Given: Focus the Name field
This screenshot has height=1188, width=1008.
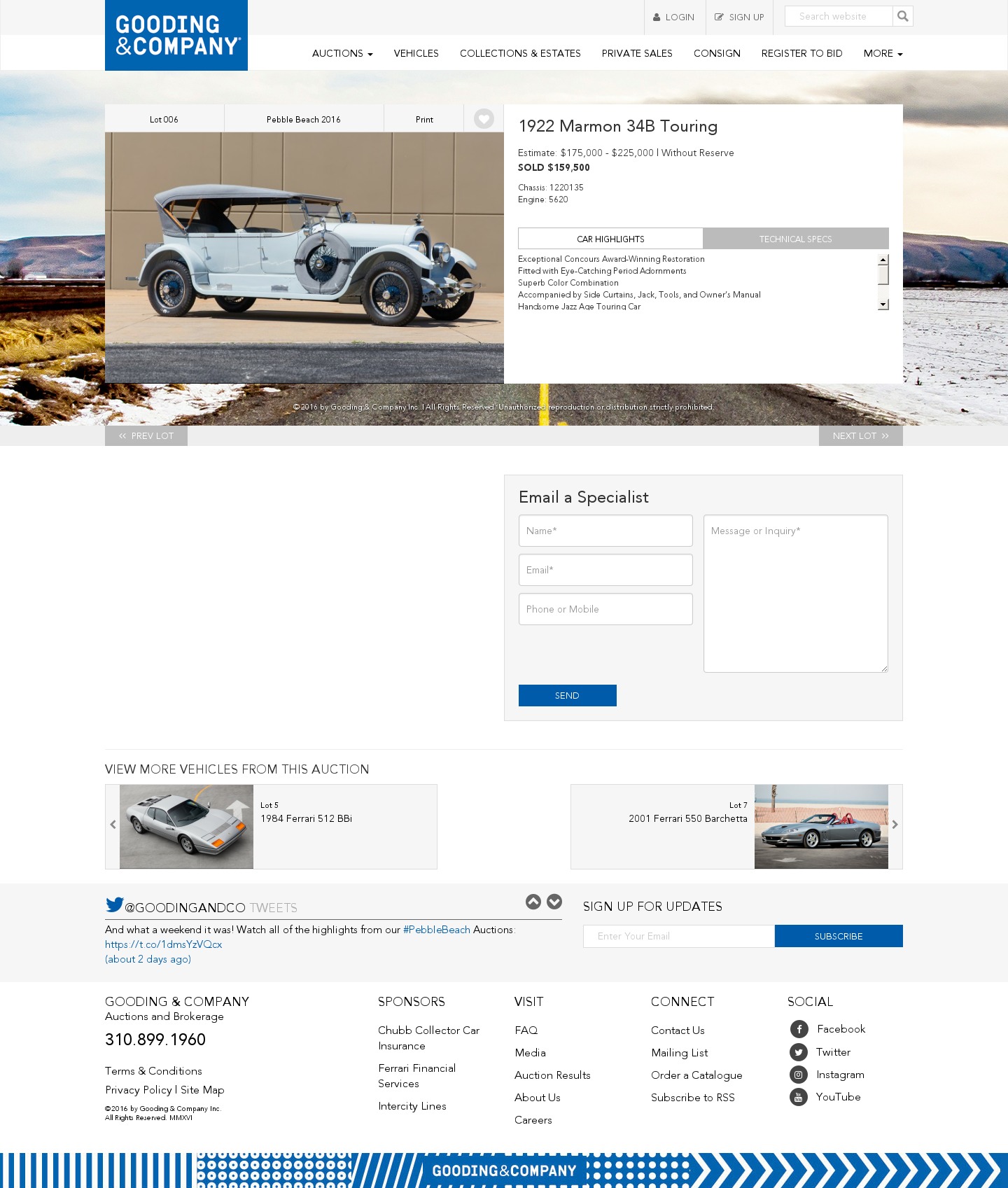Looking at the screenshot, I should coord(605,531).
